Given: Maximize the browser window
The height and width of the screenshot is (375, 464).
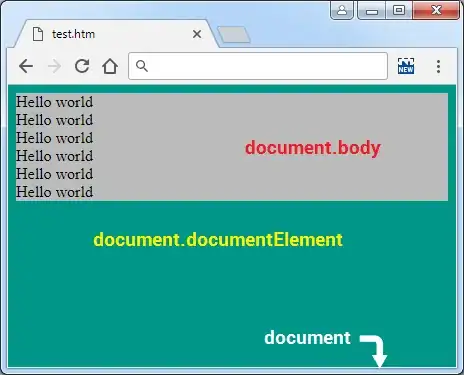Looking at the screenshot, I should click(x=399, y=10).
